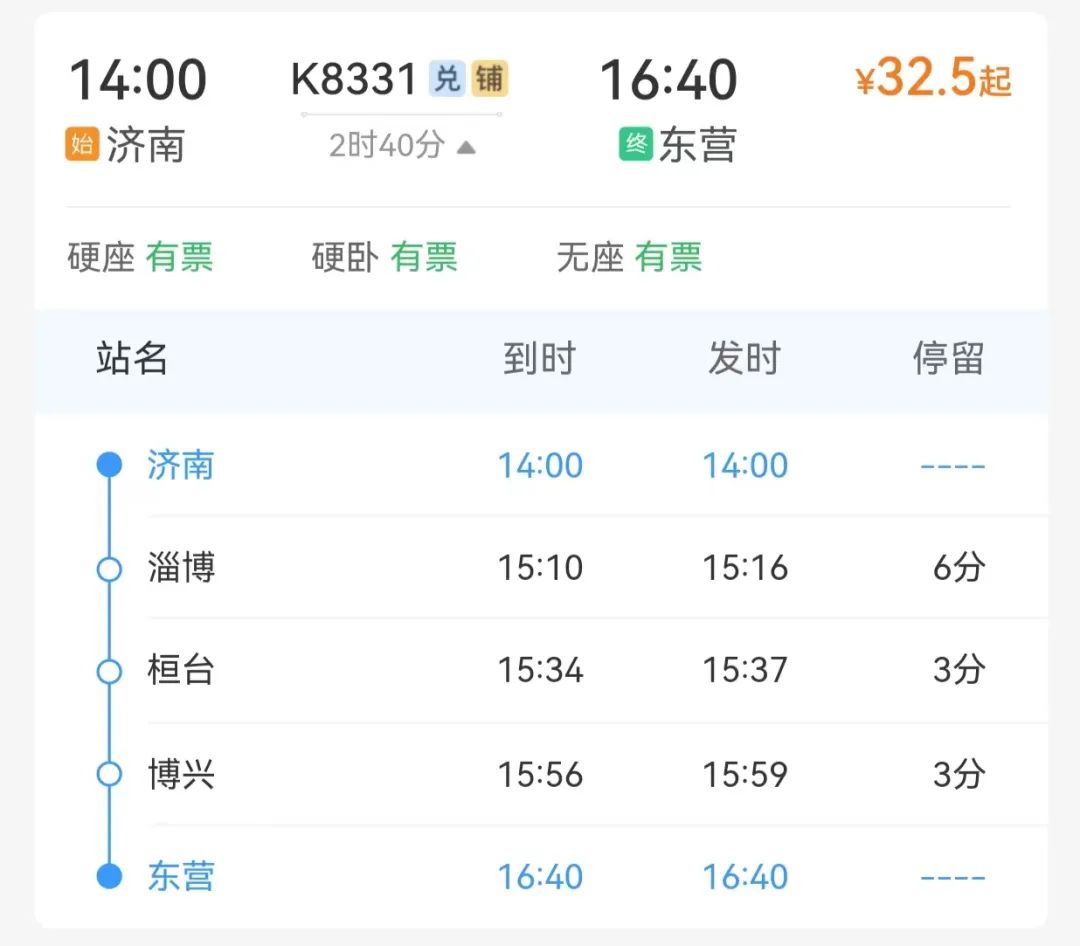Select the filled 东营 timeline dot
This screenshot has width=1080, height=946.
[110, 876]
